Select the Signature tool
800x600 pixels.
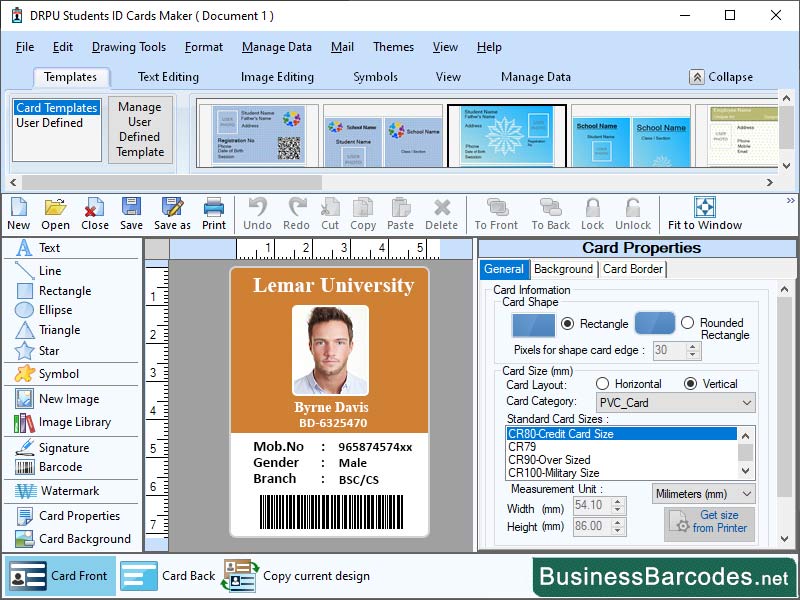click(66, 446)
